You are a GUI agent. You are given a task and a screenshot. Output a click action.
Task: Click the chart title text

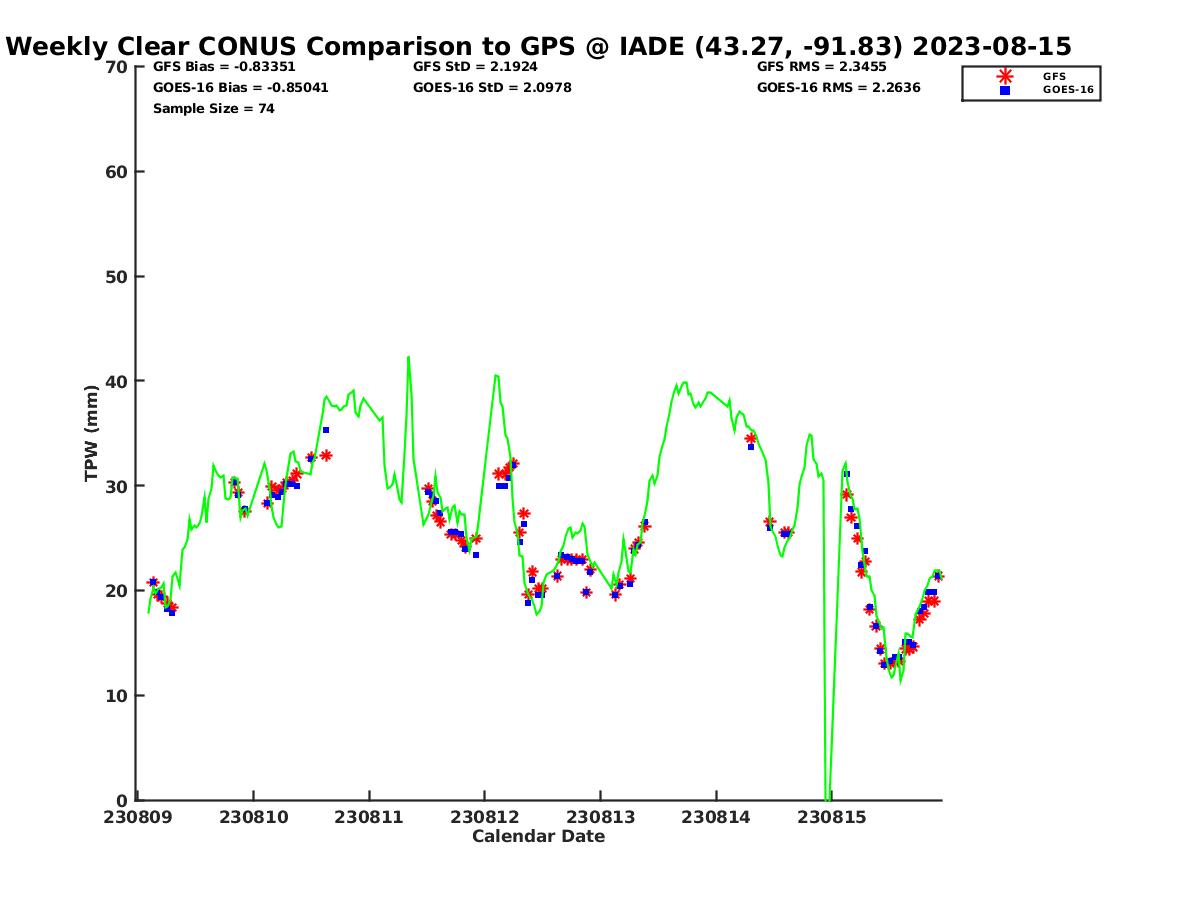click(x=539, y=46)
